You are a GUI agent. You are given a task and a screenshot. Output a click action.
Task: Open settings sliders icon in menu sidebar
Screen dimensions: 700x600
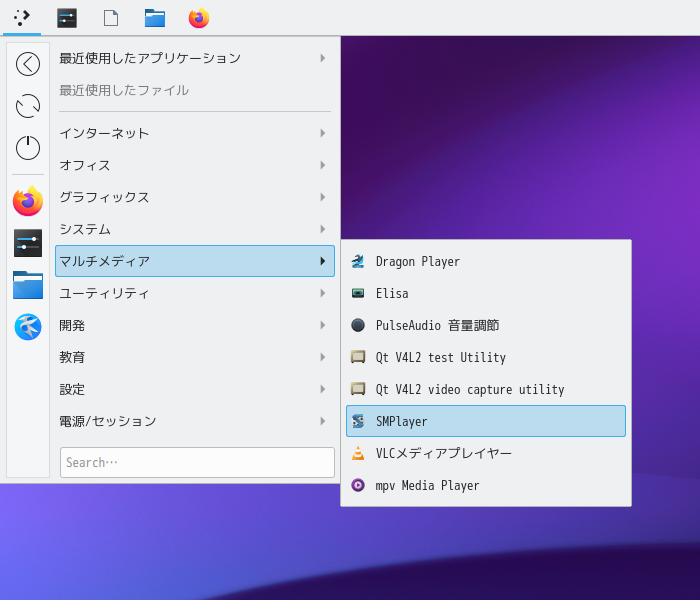tap(28, 243)
